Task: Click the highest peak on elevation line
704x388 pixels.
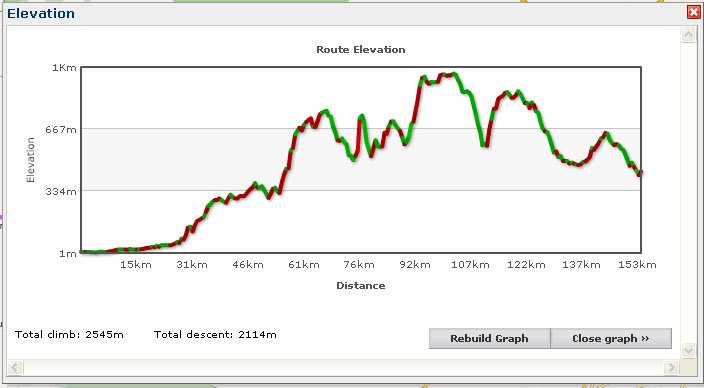Action: (x=454, y=73)
